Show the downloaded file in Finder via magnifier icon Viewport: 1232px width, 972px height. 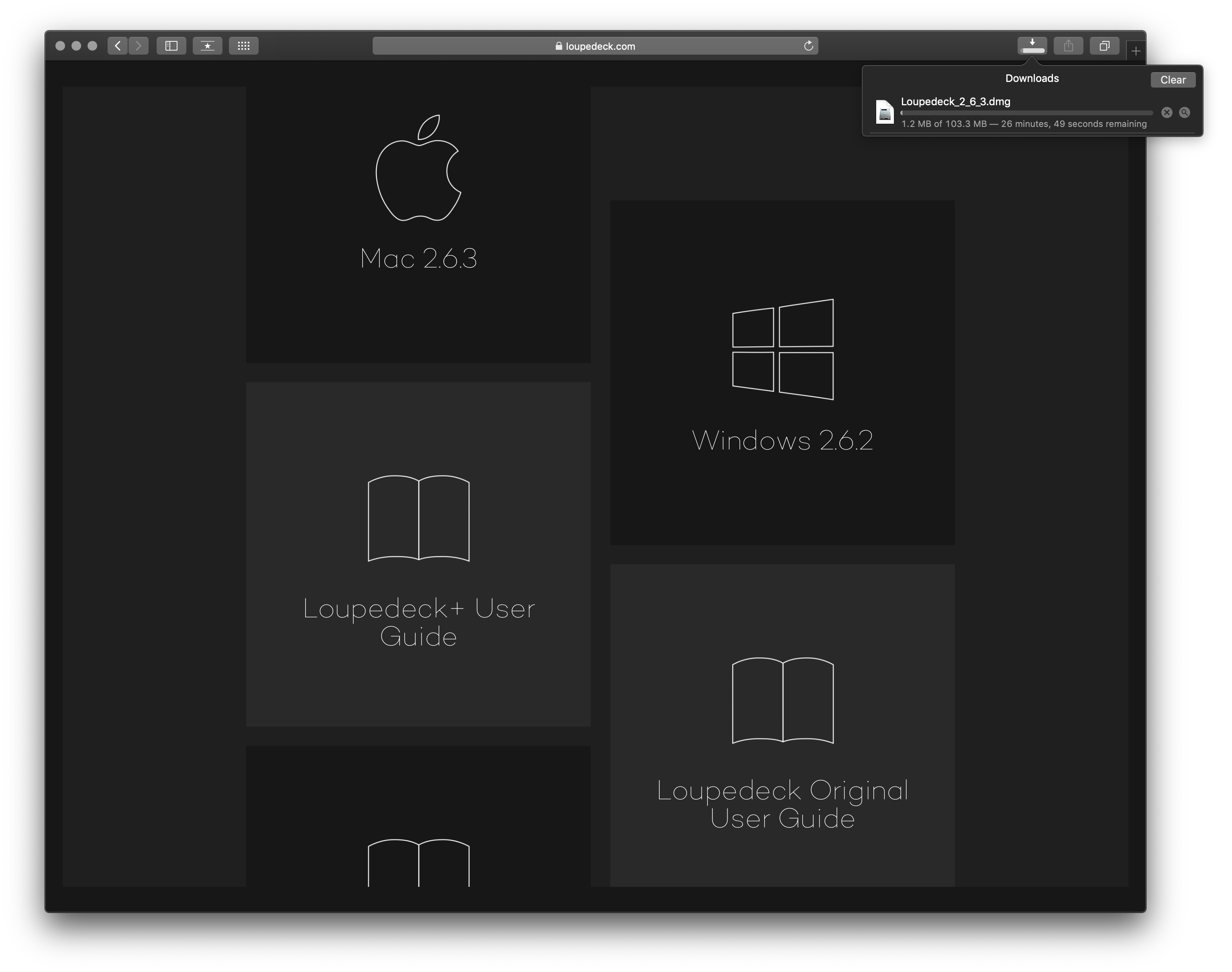(x=1184, y=113)
